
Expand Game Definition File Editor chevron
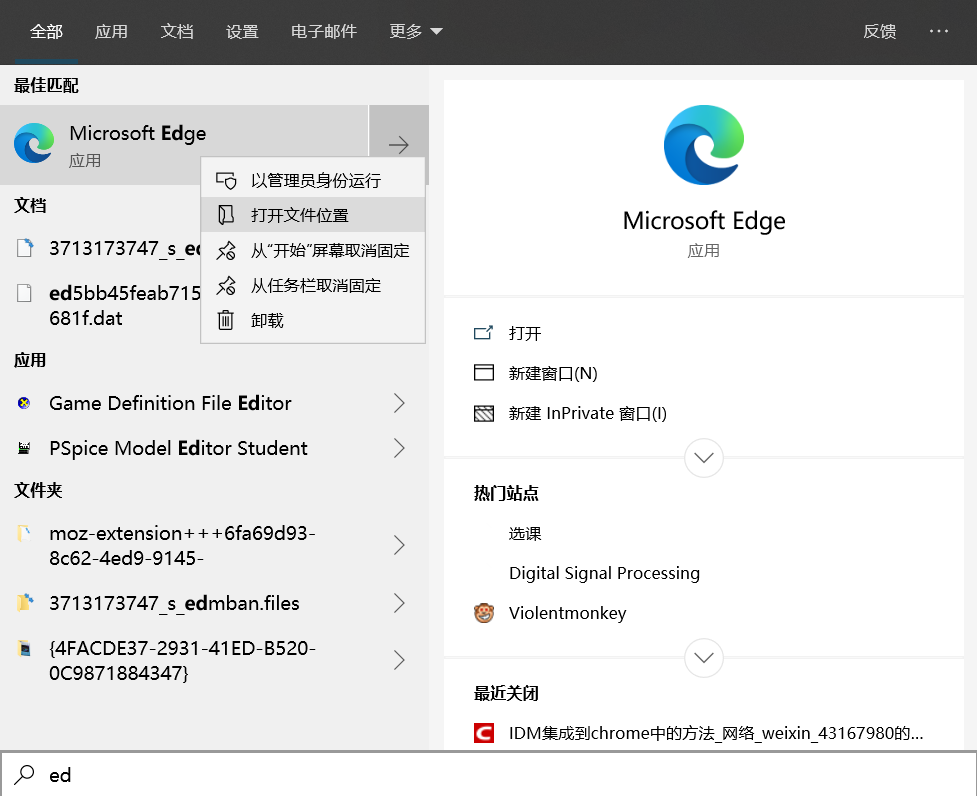point(399,403)
